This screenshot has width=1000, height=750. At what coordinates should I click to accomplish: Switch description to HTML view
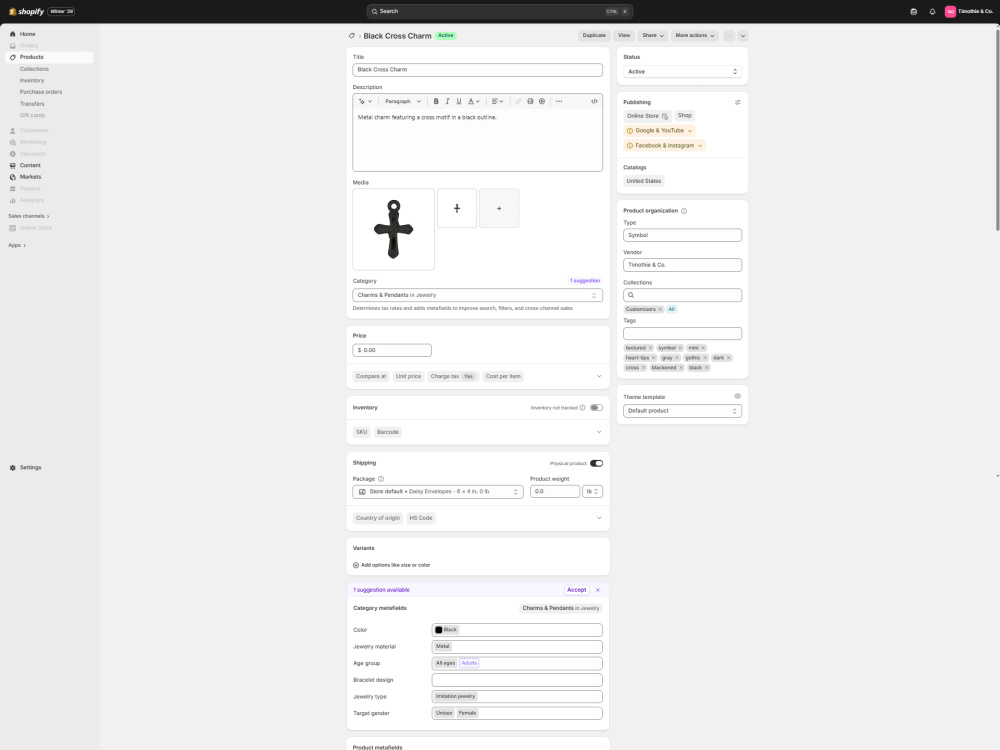pyautogui.click(x=594, y=101)
